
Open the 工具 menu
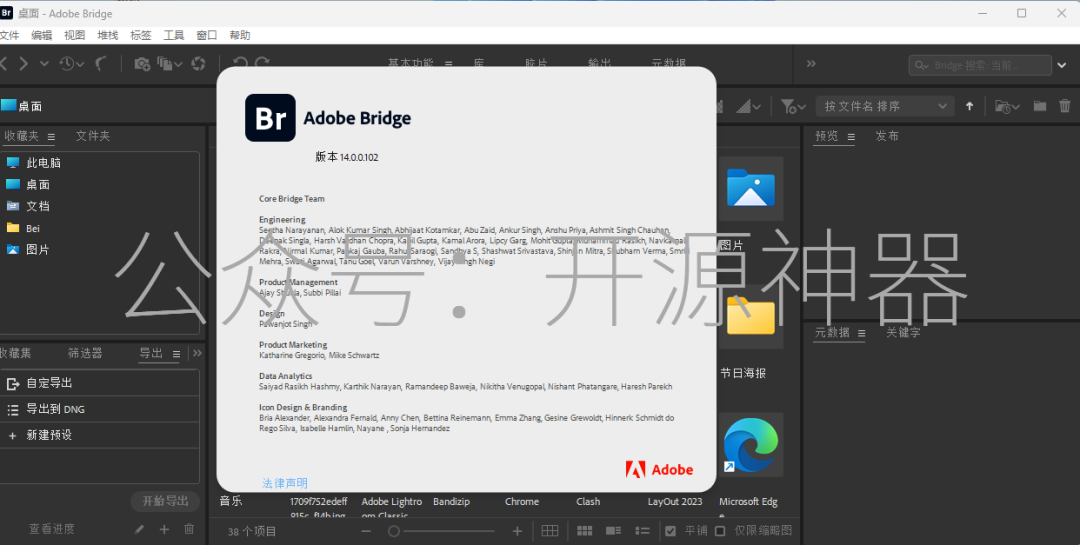point(174,35)
